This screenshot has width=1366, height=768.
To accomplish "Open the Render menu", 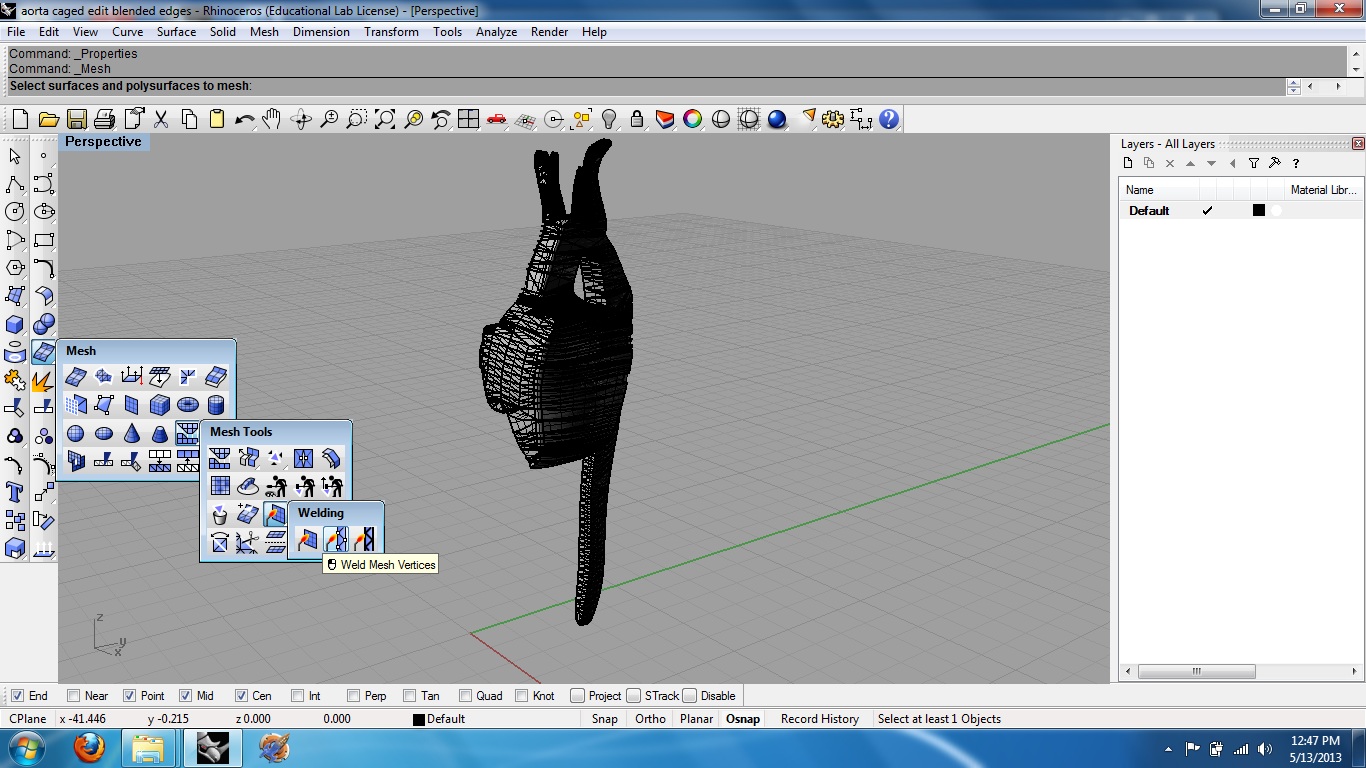I will point(550,32).
